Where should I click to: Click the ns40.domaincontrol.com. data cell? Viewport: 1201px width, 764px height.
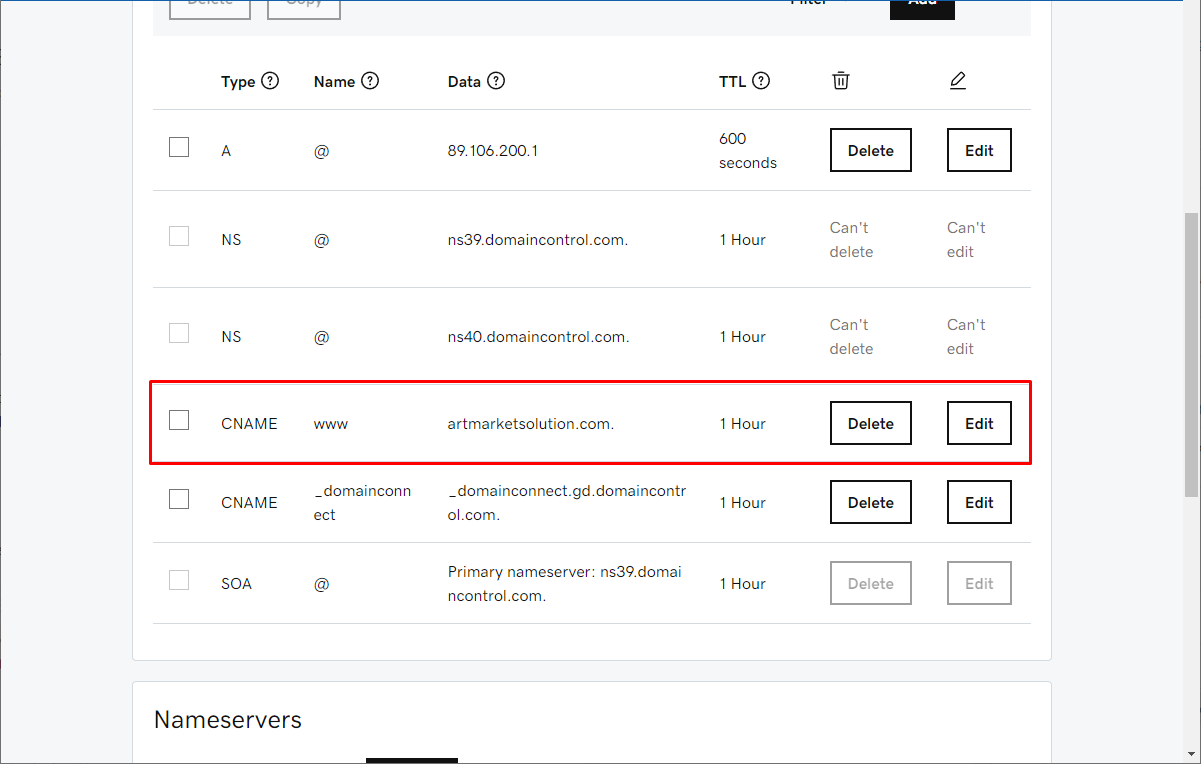point(538,337)
